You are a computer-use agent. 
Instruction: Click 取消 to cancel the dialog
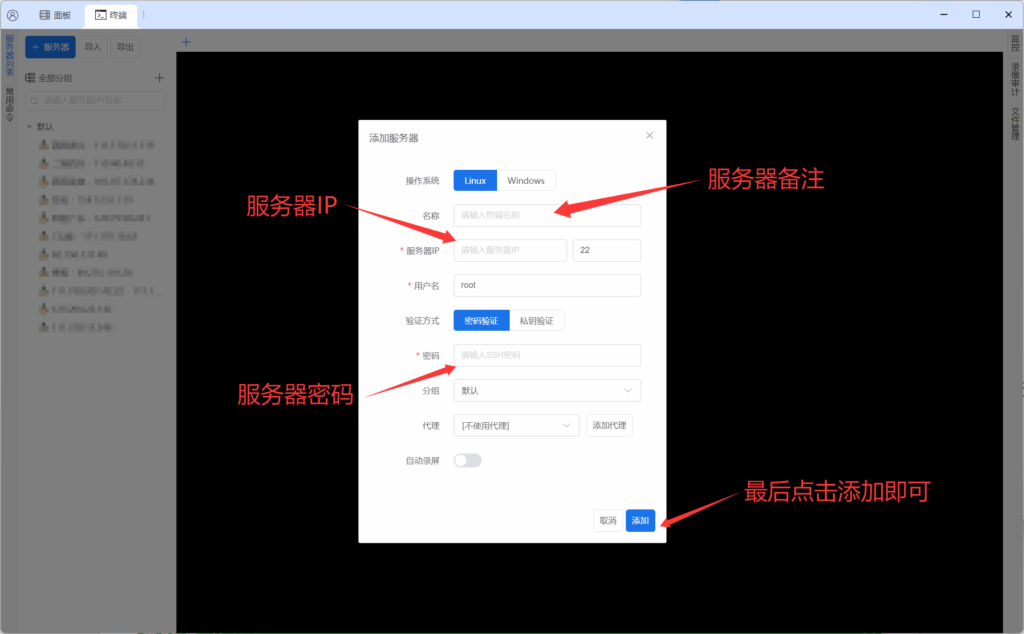click(x=608, y=520)
